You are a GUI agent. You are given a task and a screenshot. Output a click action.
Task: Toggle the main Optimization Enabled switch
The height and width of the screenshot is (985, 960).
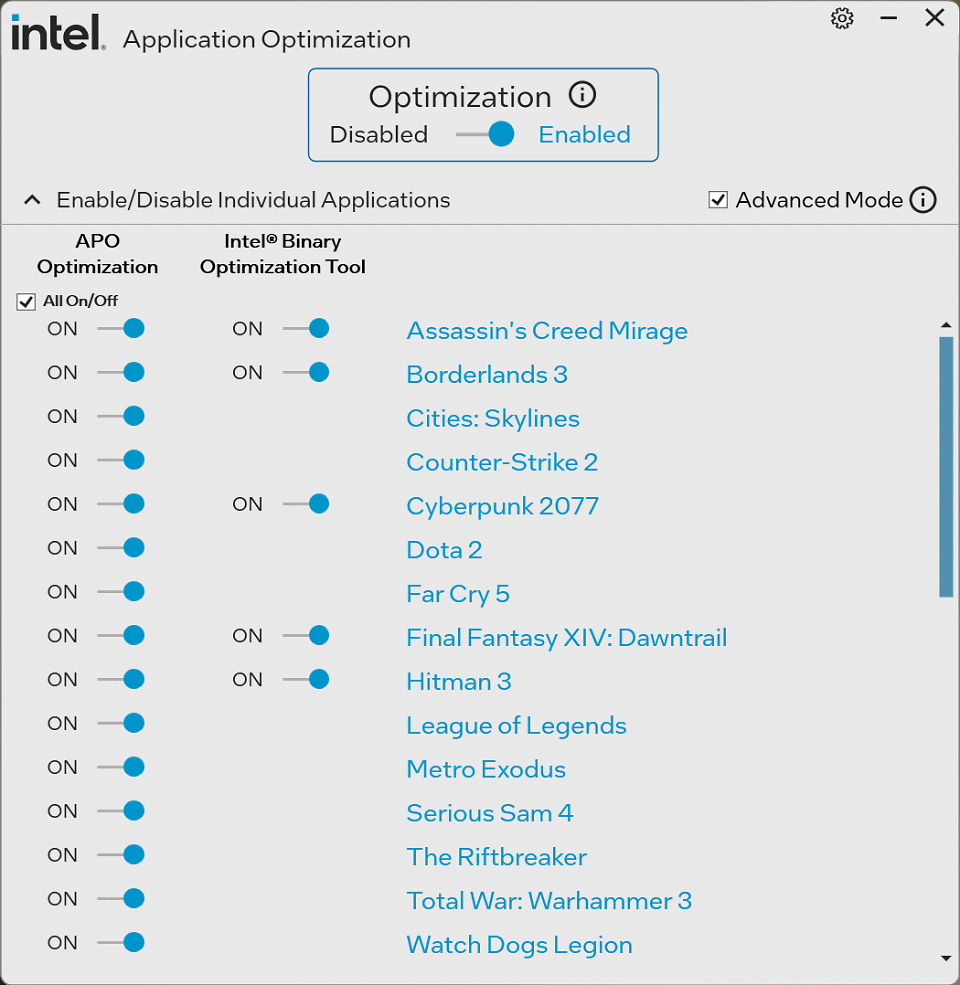coord(485,134)
